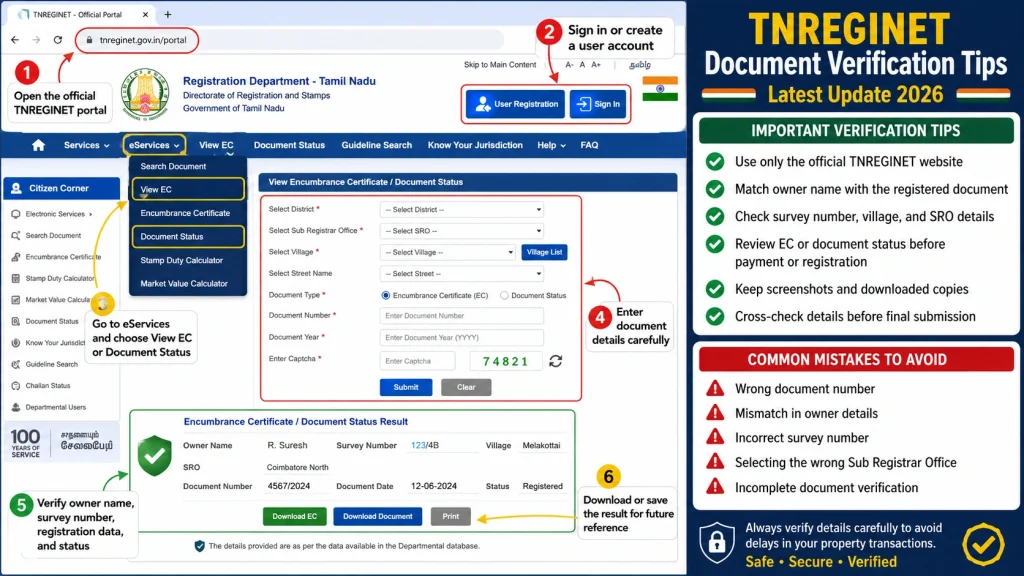
Task: Click the browser address bar URL
Action: click(143, 40)
